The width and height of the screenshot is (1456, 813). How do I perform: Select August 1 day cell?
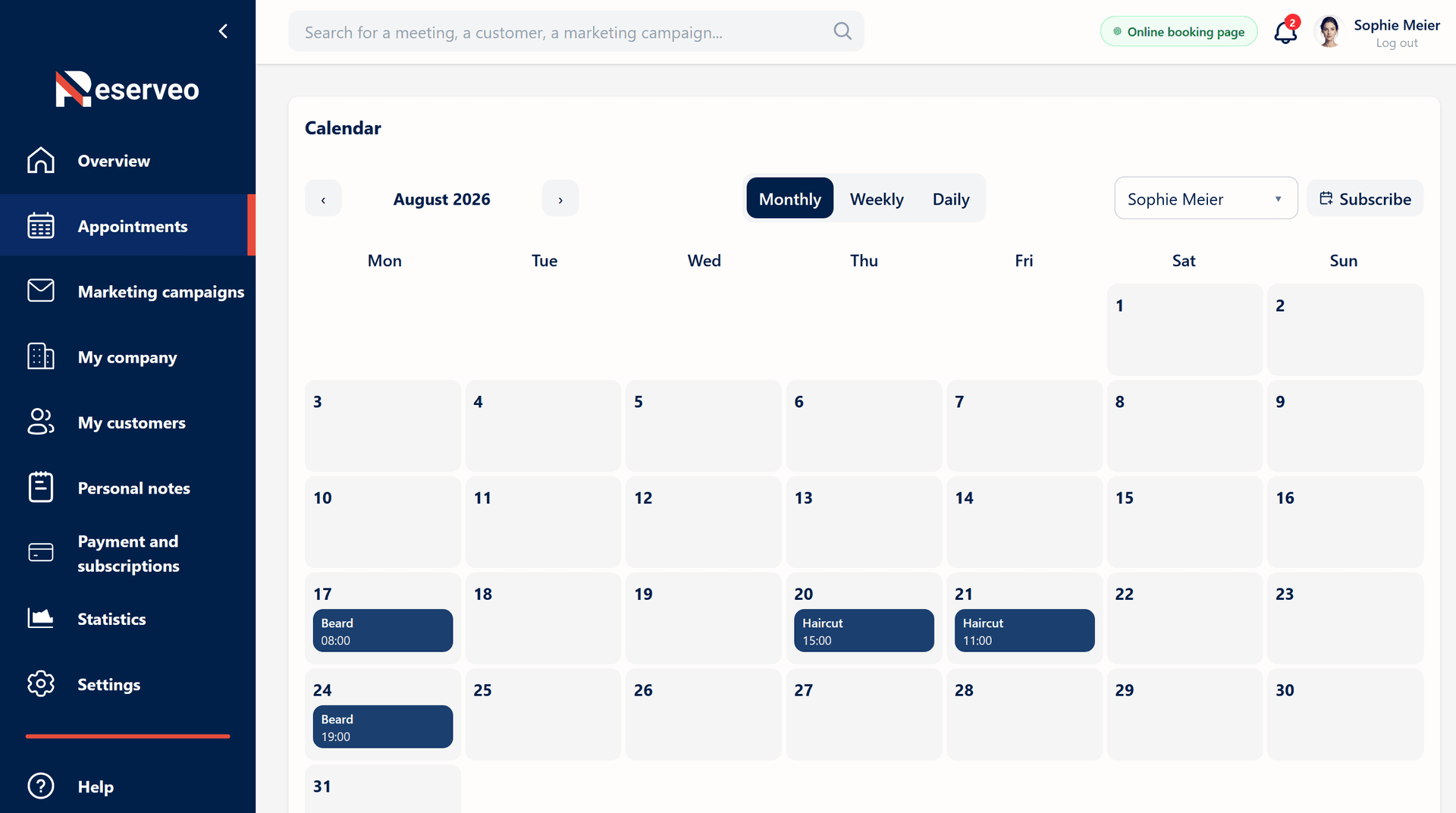[1185, 329]
